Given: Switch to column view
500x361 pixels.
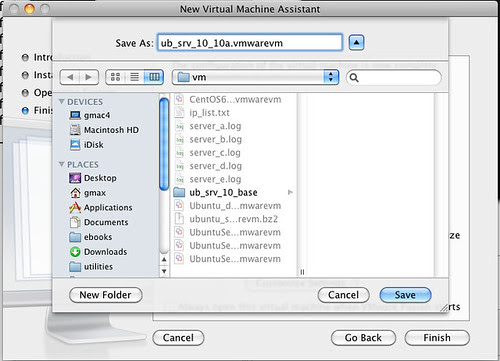Looking at the screenshot, I should point(154,77).
